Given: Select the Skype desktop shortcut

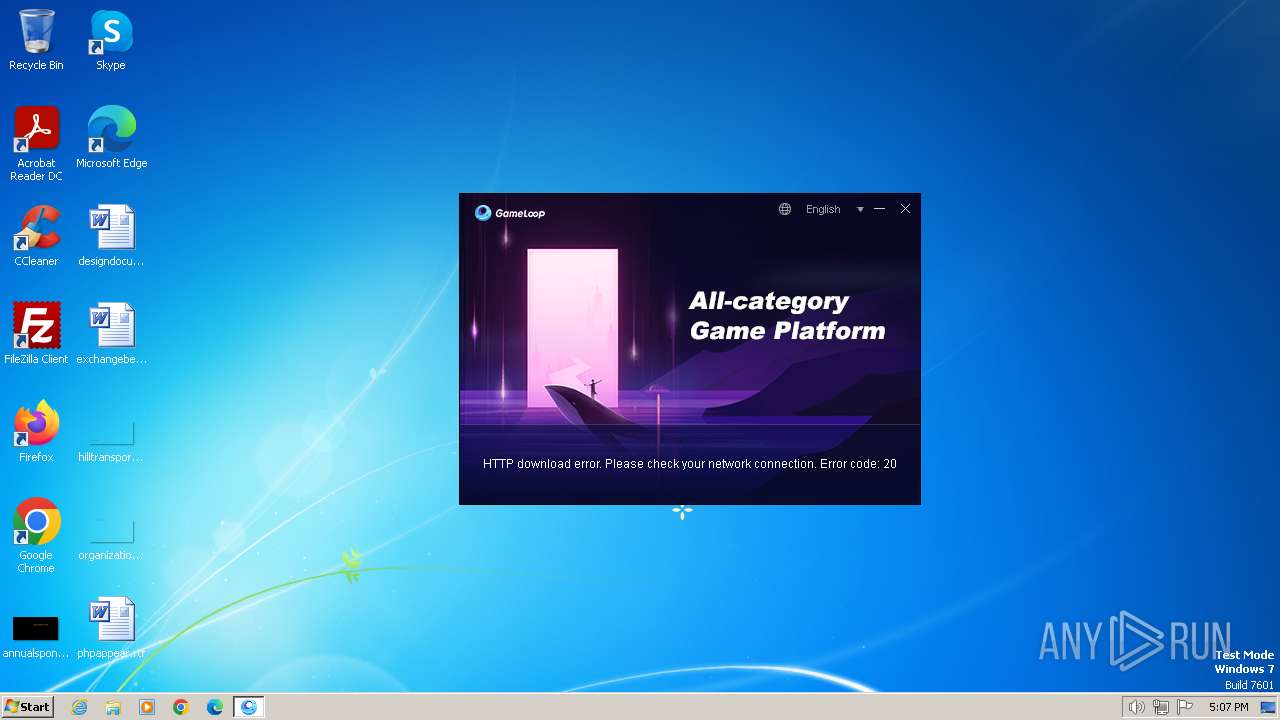Looking at the screenshot, I should (111, 40).
